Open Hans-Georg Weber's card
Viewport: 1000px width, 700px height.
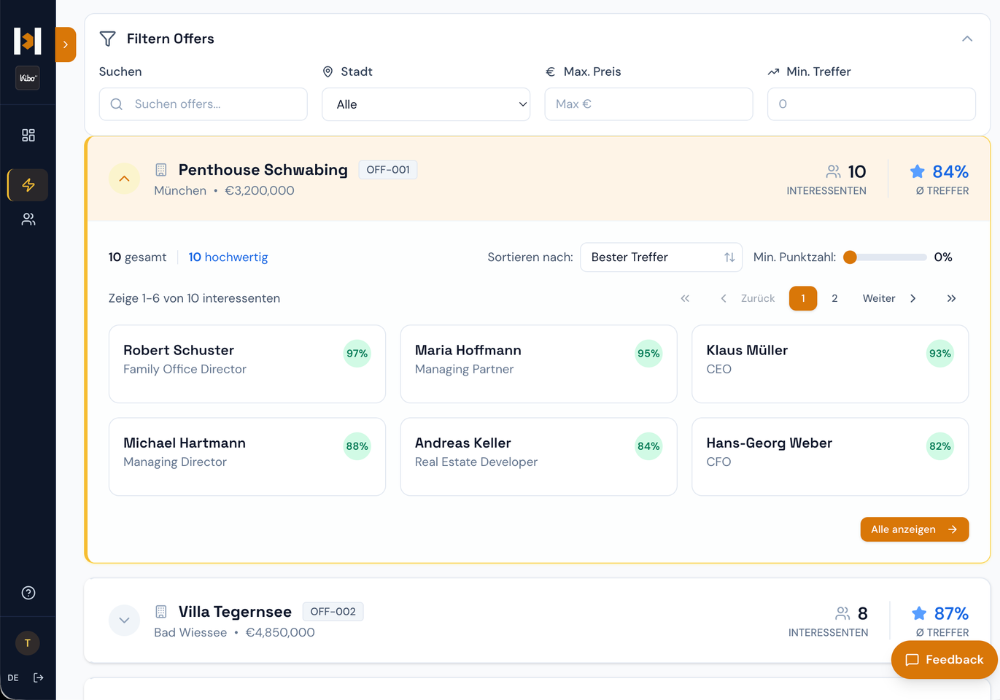click(830, 456)
